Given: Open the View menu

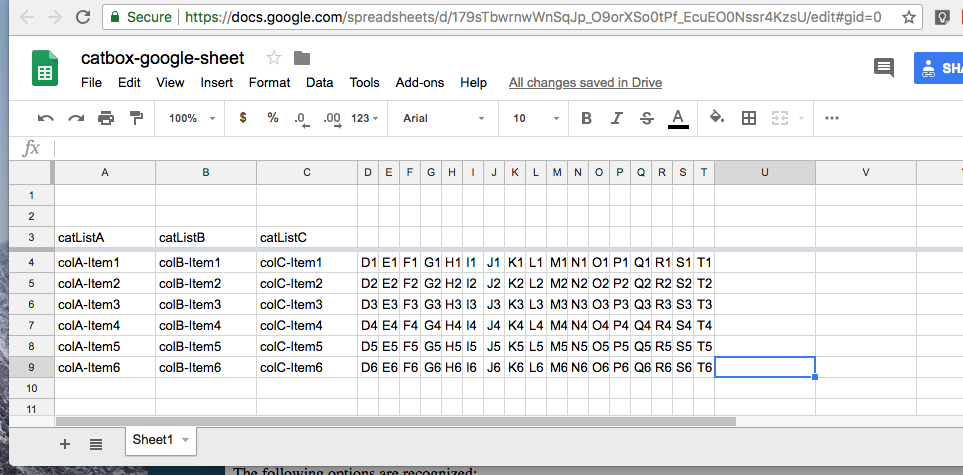Looking at the screenshot, I should click(170, 82).
